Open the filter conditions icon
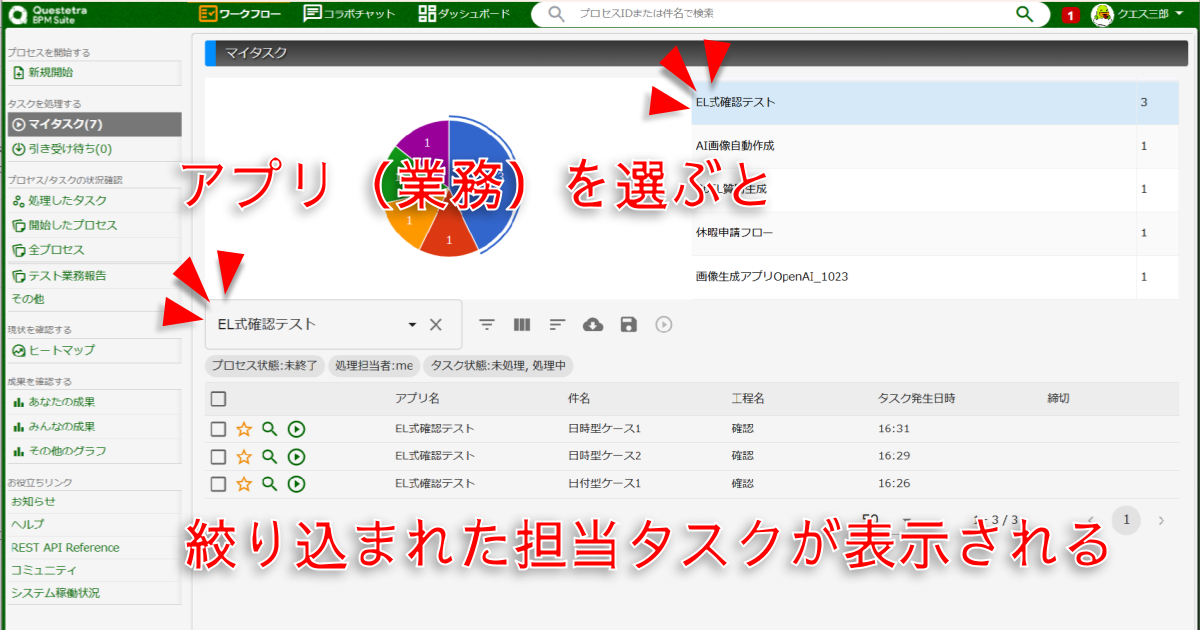This screenshot has width=1200, height=630. pyautogui.click(x=487, y=324)
